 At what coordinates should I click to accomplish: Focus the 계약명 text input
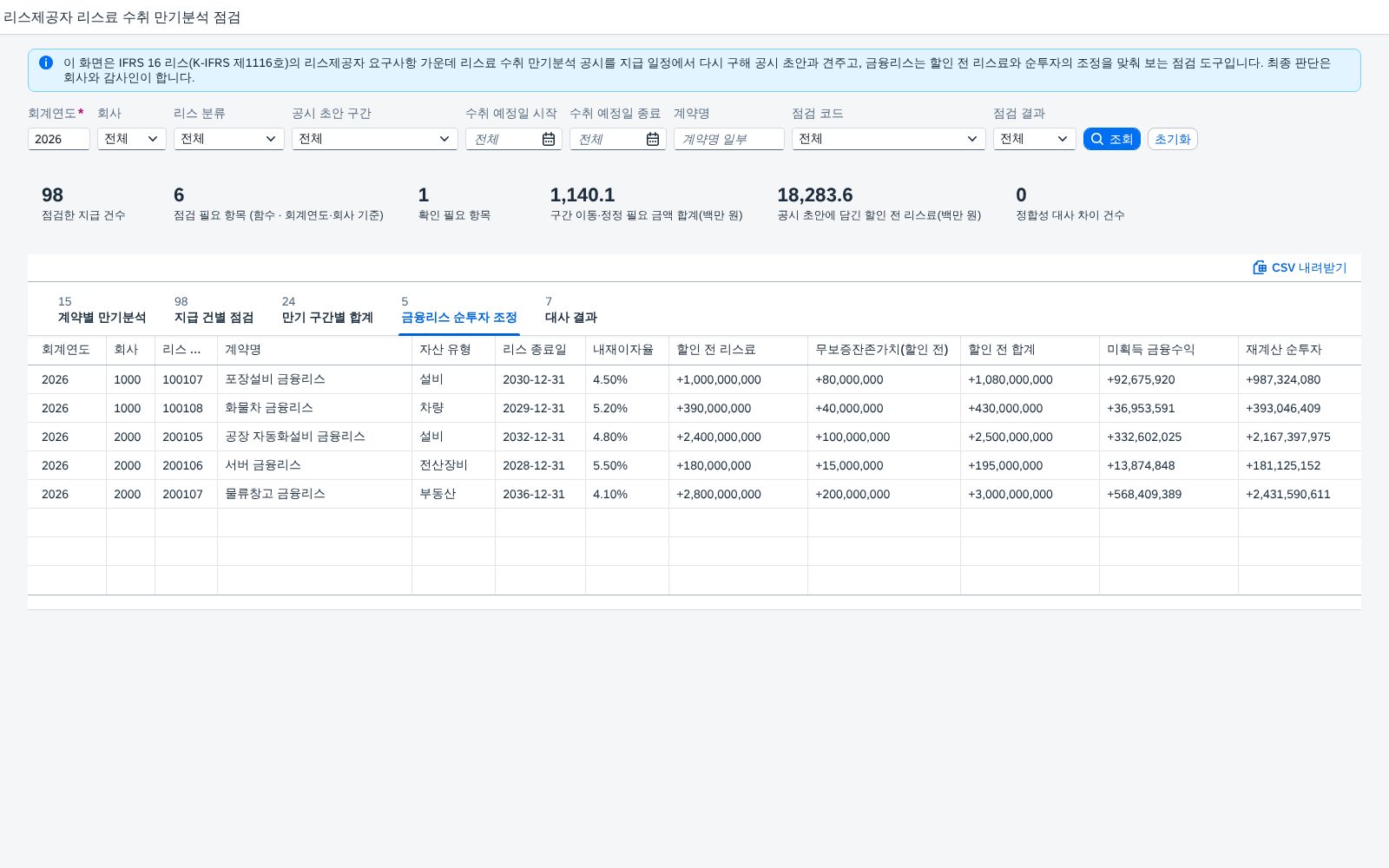(x=729, y=139)
